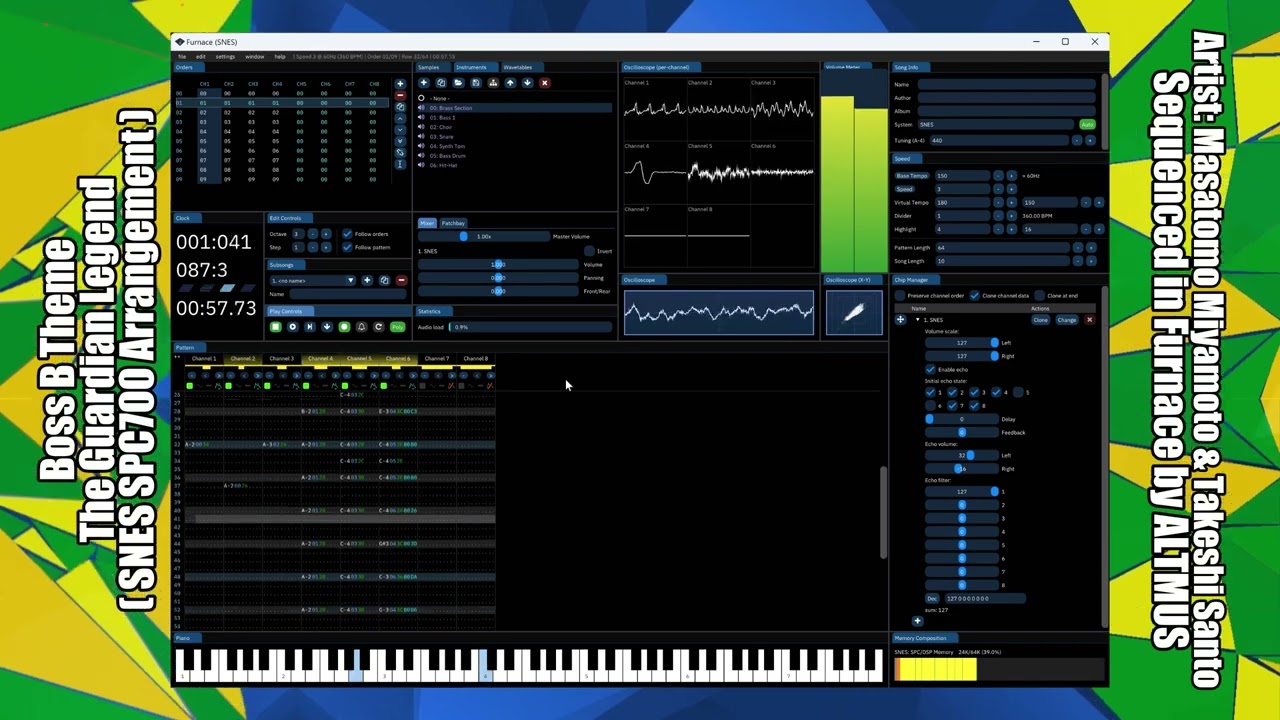Image resolution: width=1280 pixels, height=720 pixels.
Task: Delete instrument with the red X icon
Action: tap(545, 83)
